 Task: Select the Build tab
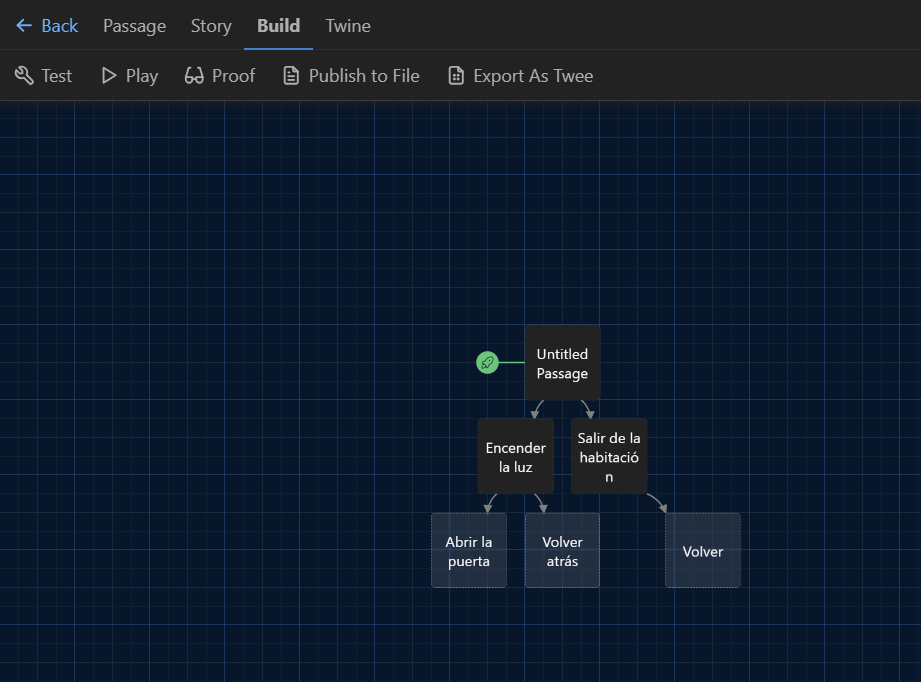click(x=278, y=26)
